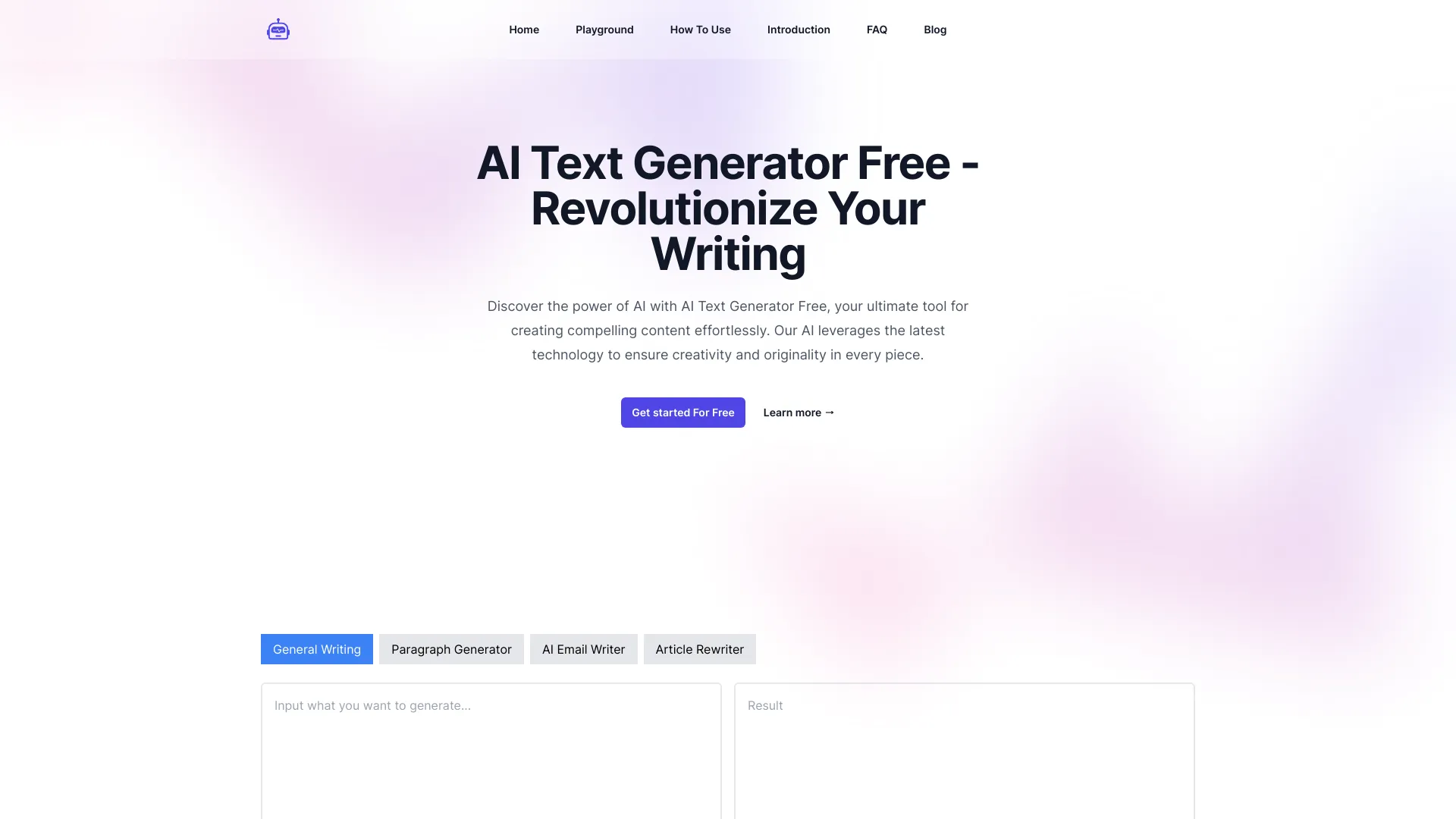Click the Result output text area
The height and width of the screenshot is (819, 1456).
[x=963, y=750]
